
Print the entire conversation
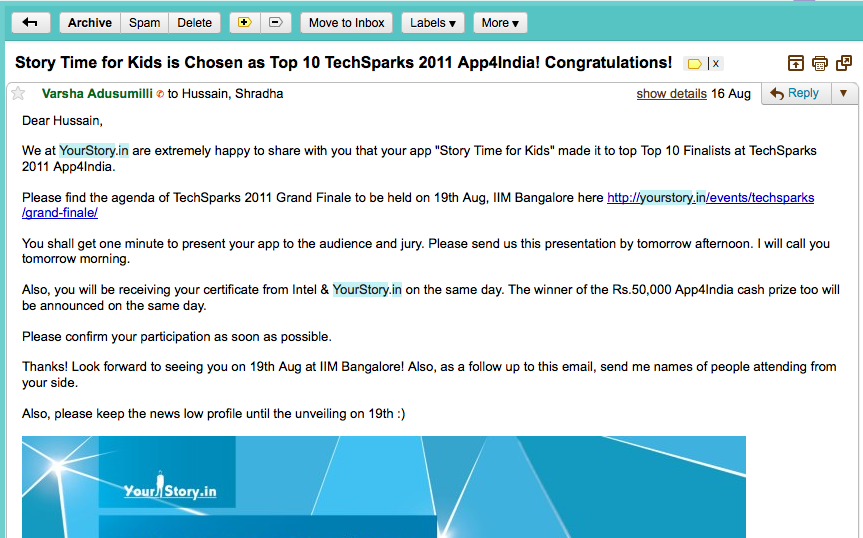click(x=820, y=63)
